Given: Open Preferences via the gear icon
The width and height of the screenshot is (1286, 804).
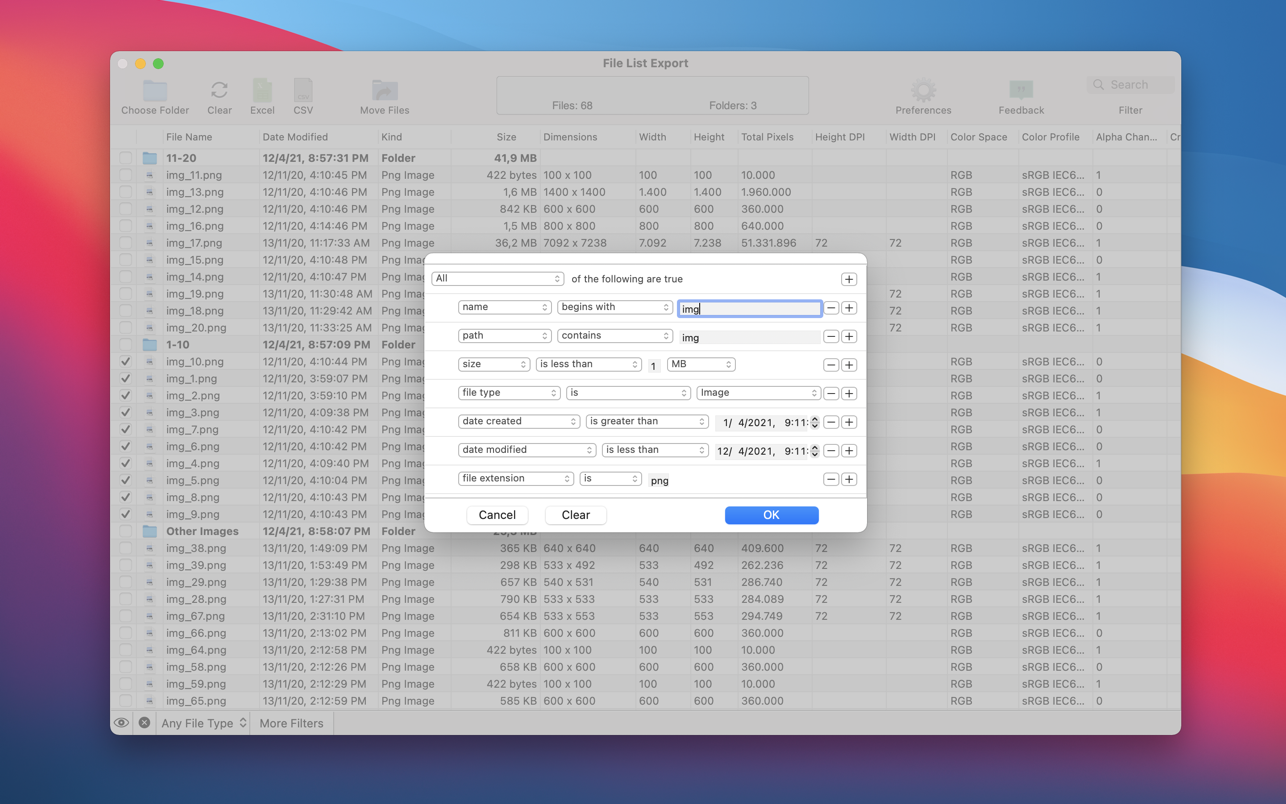Looking at the screenshot, I should [922, 89].
